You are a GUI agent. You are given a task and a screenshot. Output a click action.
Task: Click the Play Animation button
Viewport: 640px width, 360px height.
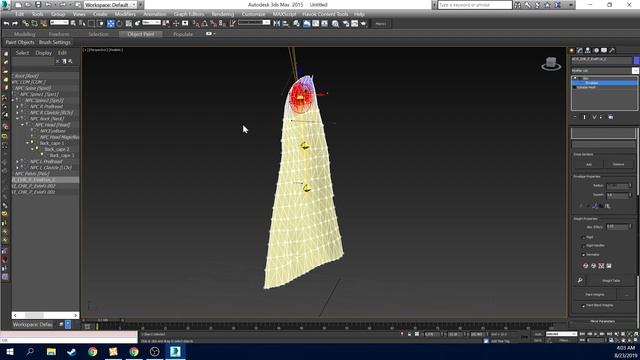pyautogui.click(x=596, y=334)
